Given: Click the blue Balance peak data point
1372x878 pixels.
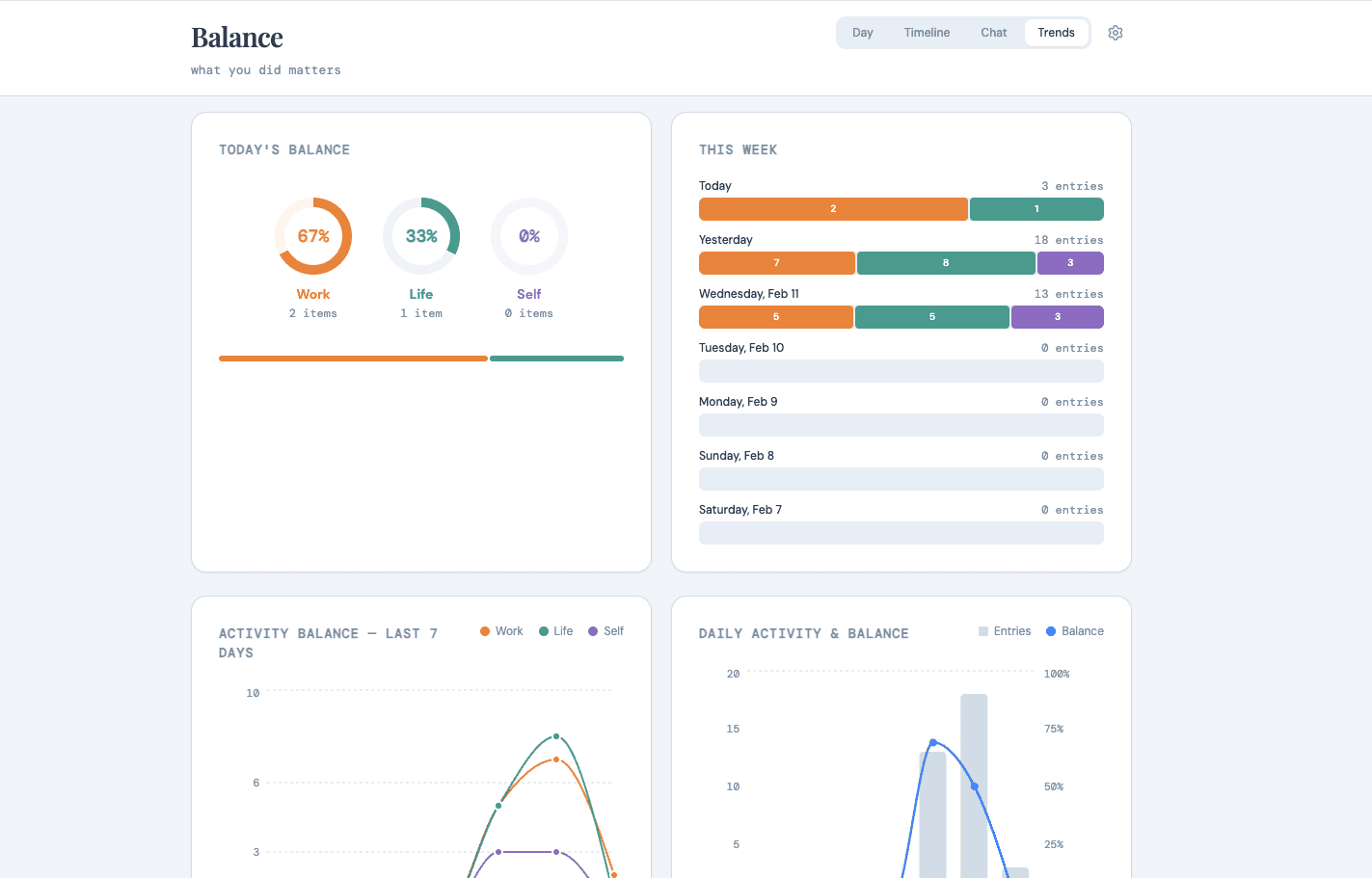Looking at the screenshot, I should tap(932, 742).
